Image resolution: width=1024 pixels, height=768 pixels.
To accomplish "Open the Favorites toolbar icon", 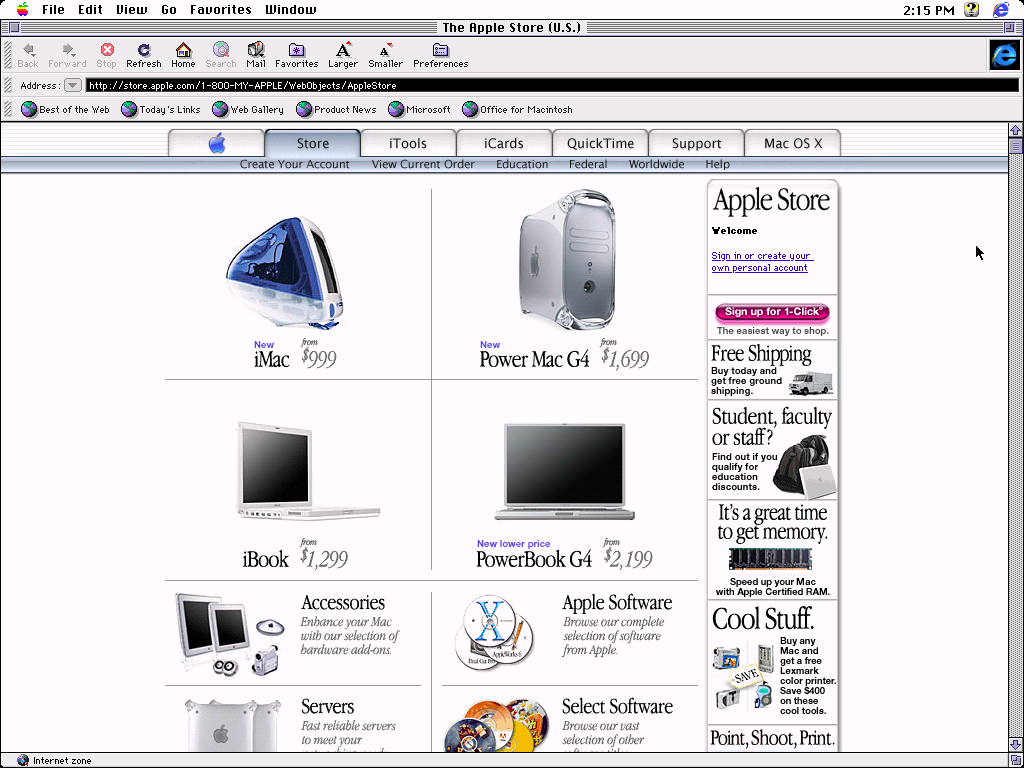I will 296,50.
